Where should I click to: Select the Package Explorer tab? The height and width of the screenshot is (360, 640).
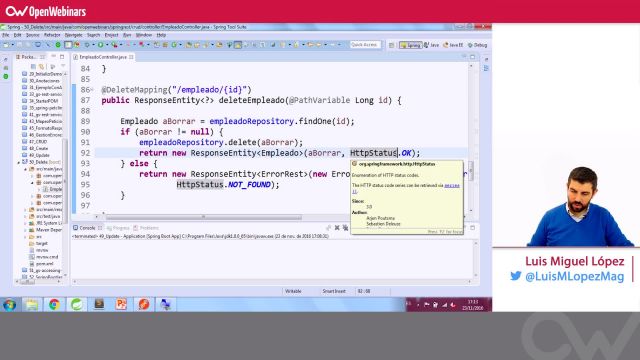pos(29,57)
